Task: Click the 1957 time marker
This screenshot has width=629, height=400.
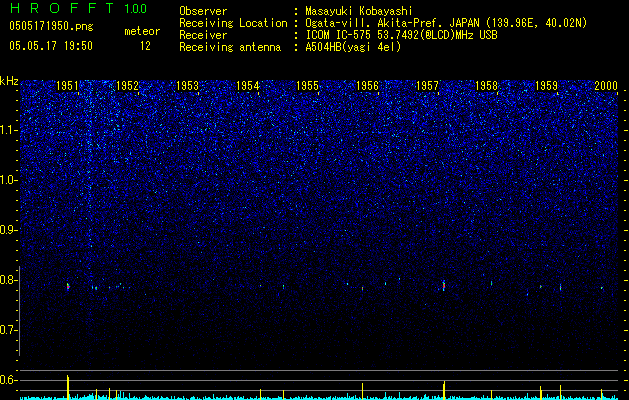Action: [x=427, y=85]
